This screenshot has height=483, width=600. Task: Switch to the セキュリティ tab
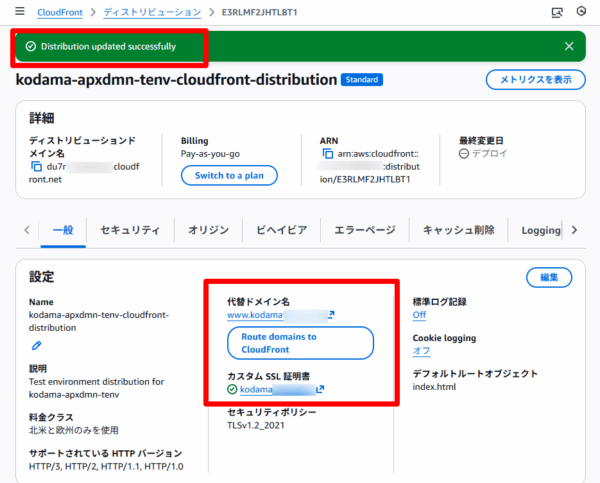[x=129, y=230]
